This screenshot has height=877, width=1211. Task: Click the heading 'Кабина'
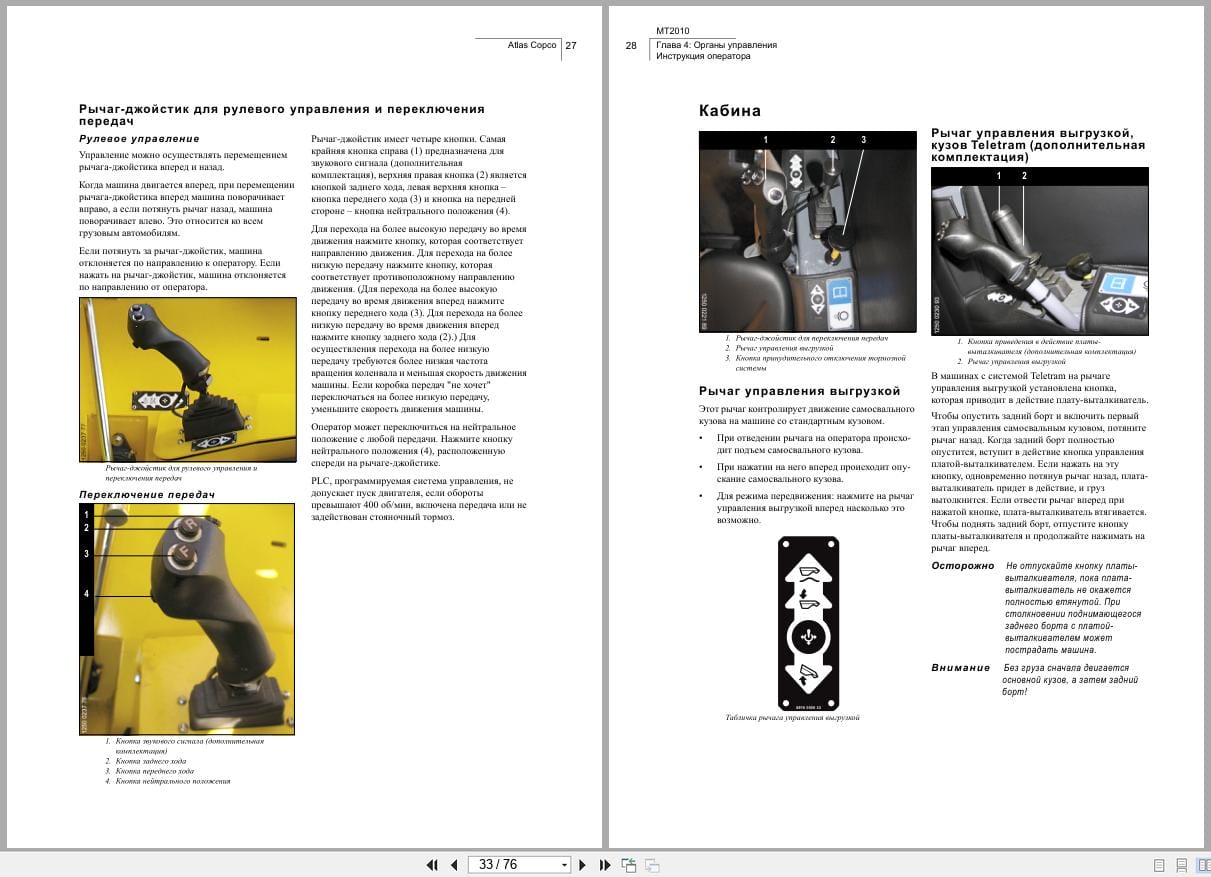pos(730,111)
